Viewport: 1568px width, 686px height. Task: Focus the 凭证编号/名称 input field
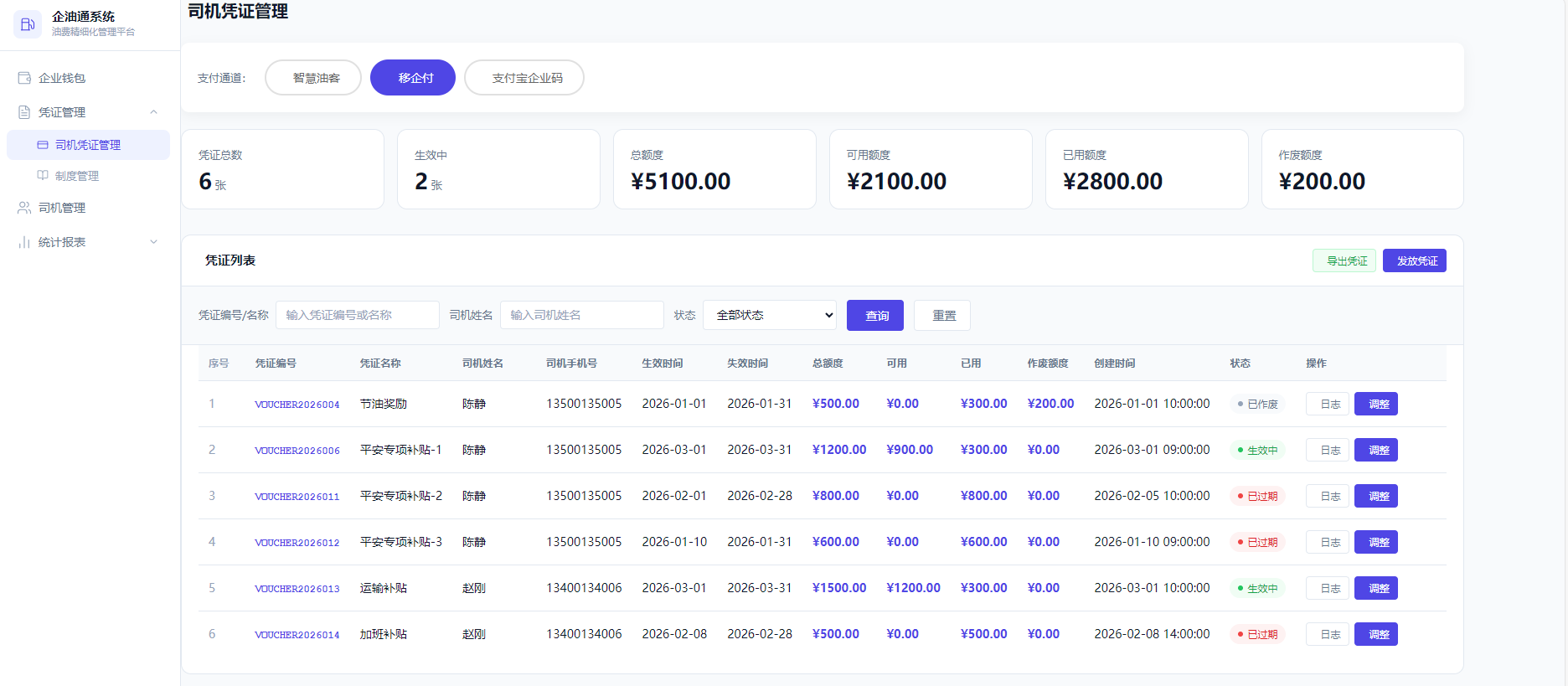pos(358,315)
